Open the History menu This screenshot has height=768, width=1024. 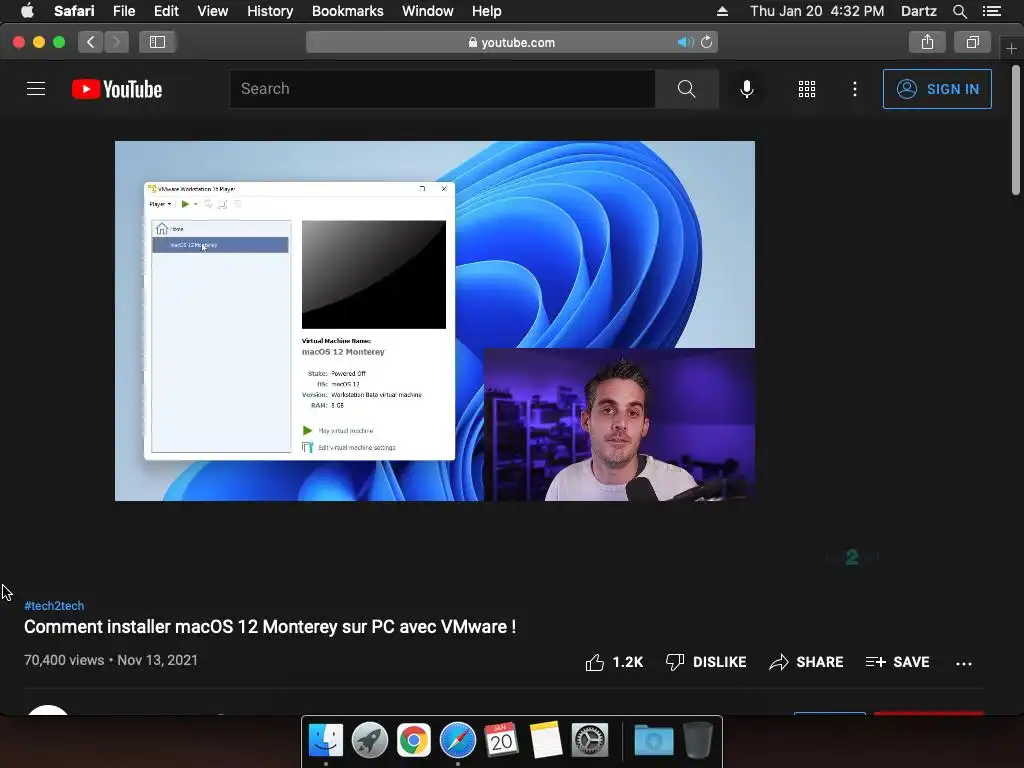270,11
